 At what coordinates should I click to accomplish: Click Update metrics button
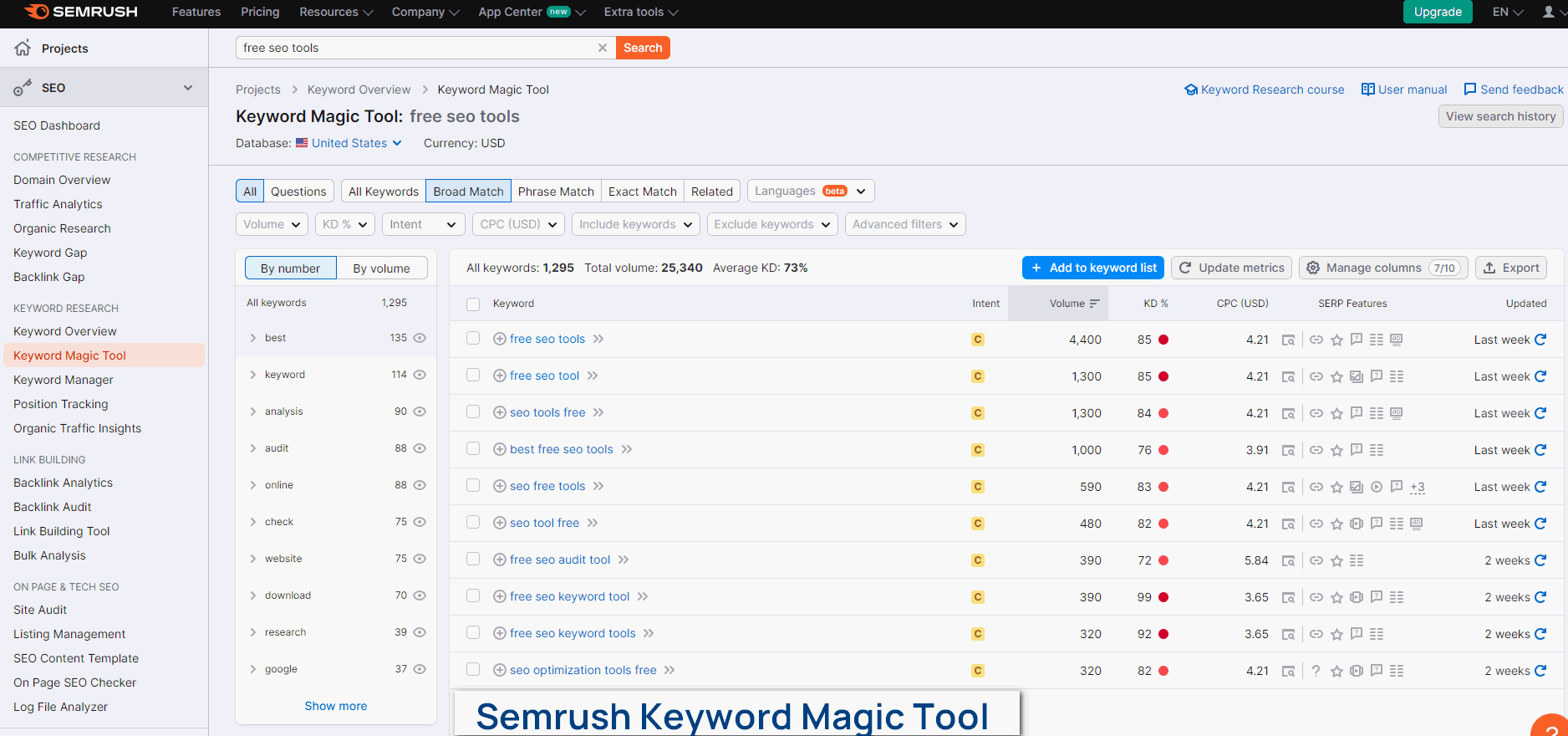1231,268
